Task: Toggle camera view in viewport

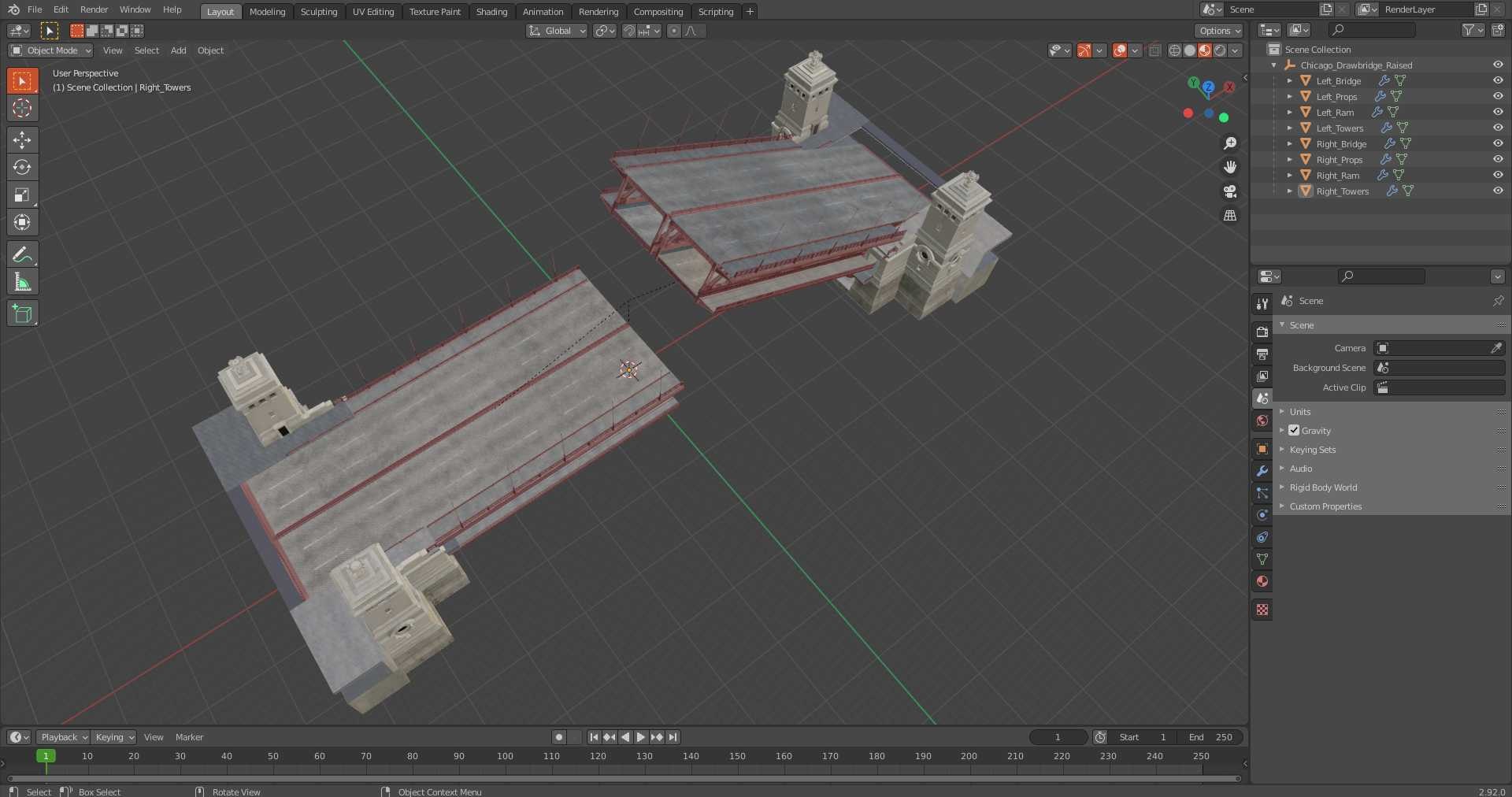Action: tap(1229, 191)
